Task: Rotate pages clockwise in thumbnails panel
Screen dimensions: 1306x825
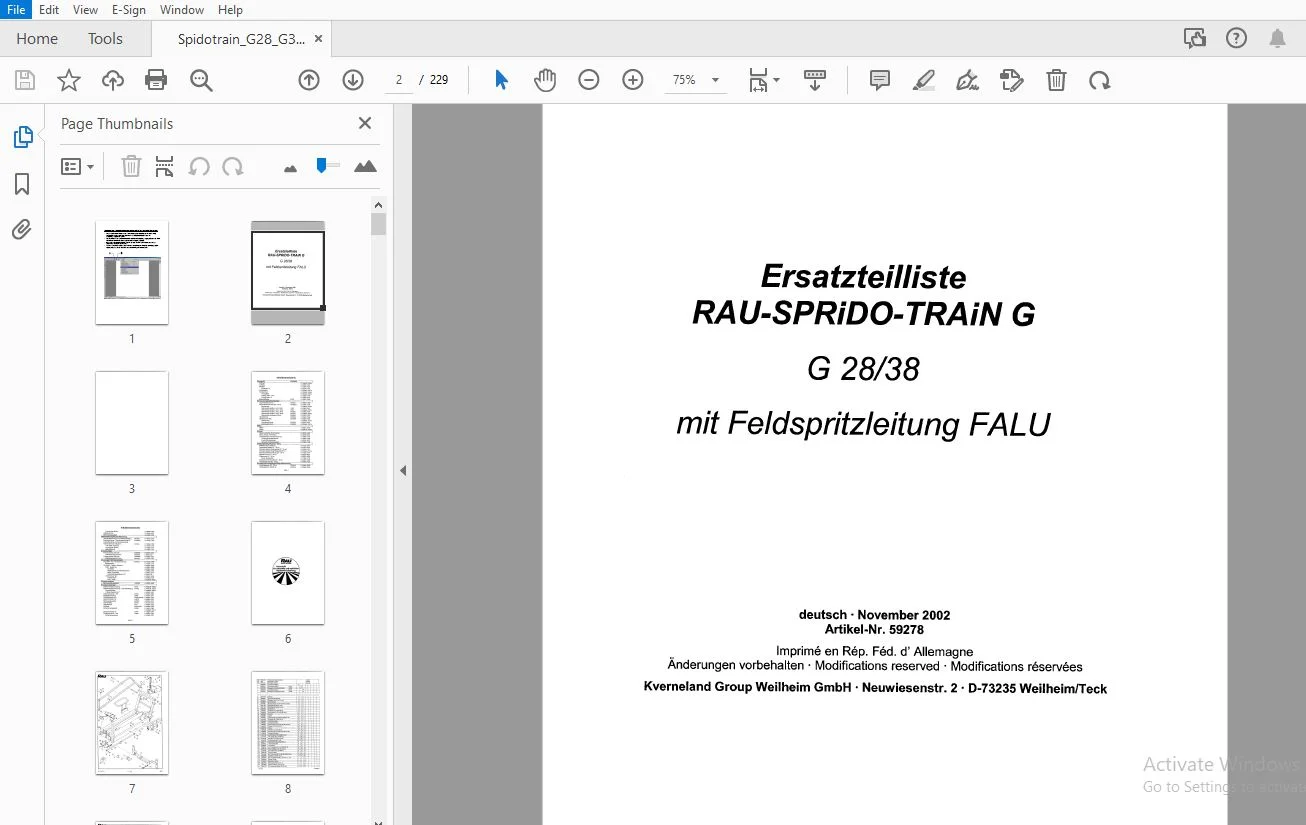Action: click(x=233, y=167)
